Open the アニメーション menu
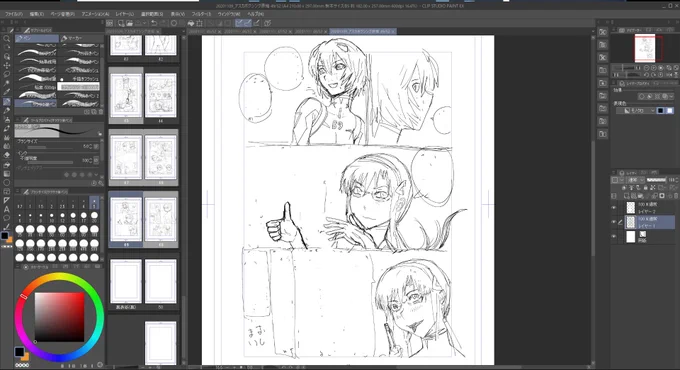The height and width of the screenshot is (370, 680). click(x=95, y=14)
